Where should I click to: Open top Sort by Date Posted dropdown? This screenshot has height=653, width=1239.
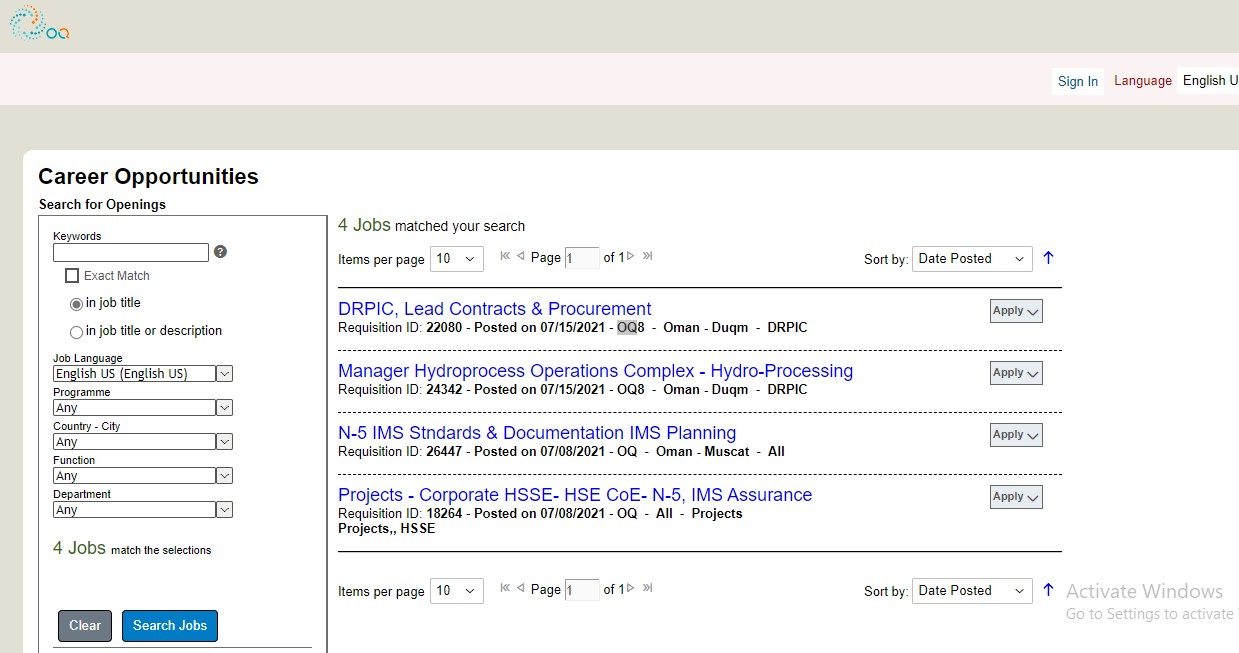(x=972, y=259)
